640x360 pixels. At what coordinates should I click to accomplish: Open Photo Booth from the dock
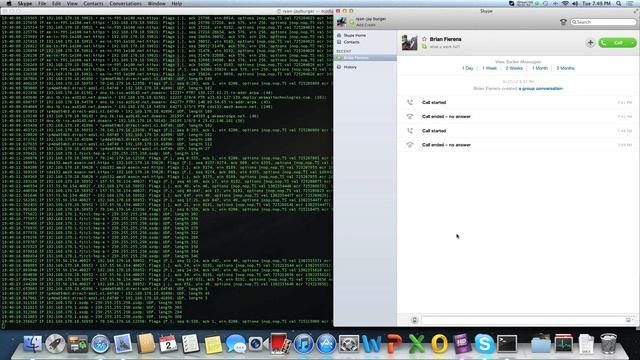tap(280, 344)
